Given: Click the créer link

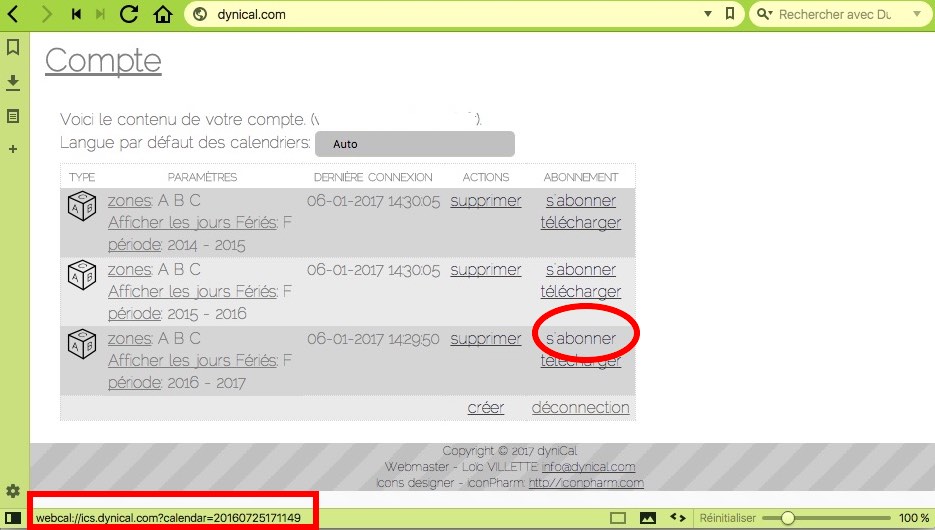Looking at the screenshot, I should 485,407.
